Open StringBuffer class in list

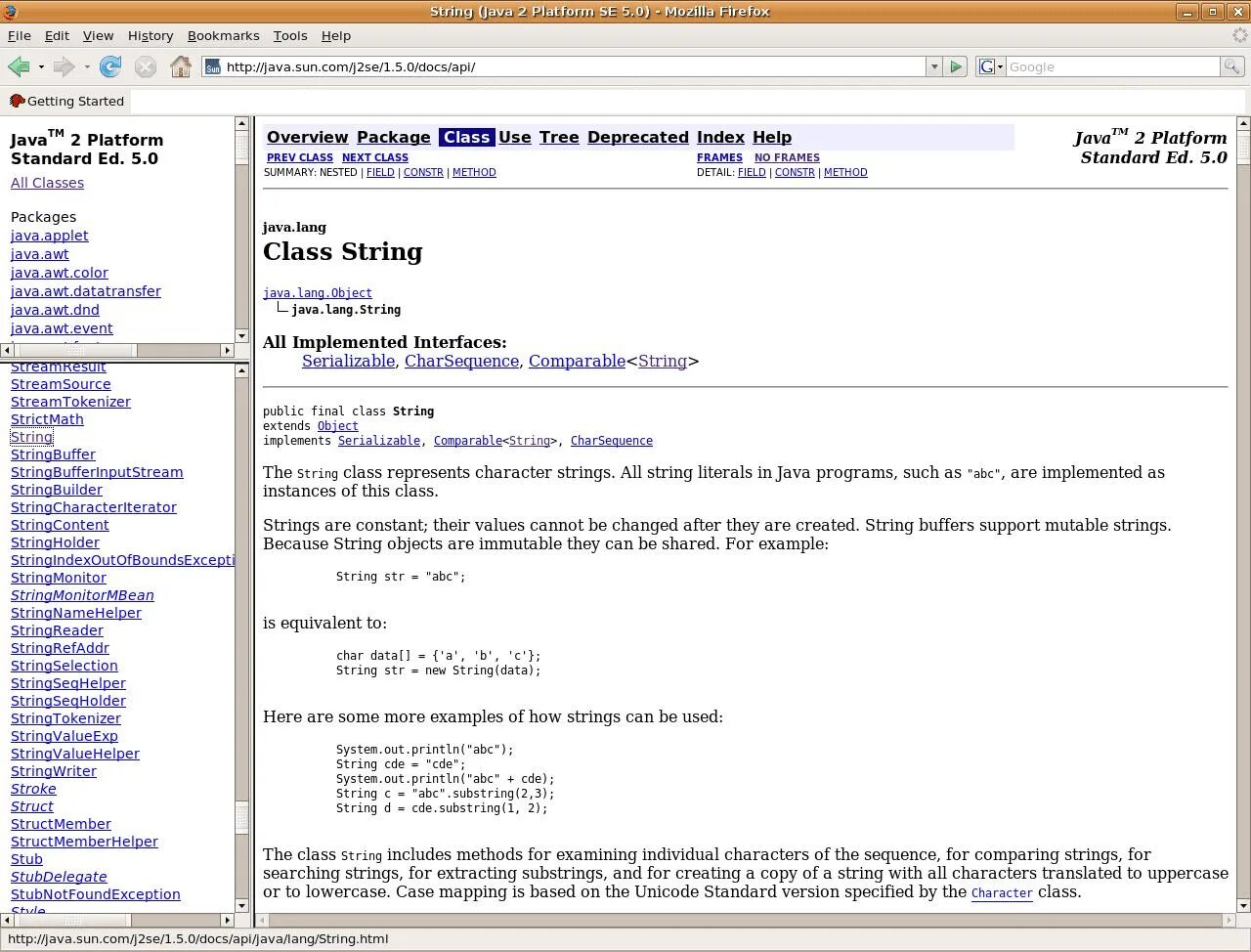[53, 454]
